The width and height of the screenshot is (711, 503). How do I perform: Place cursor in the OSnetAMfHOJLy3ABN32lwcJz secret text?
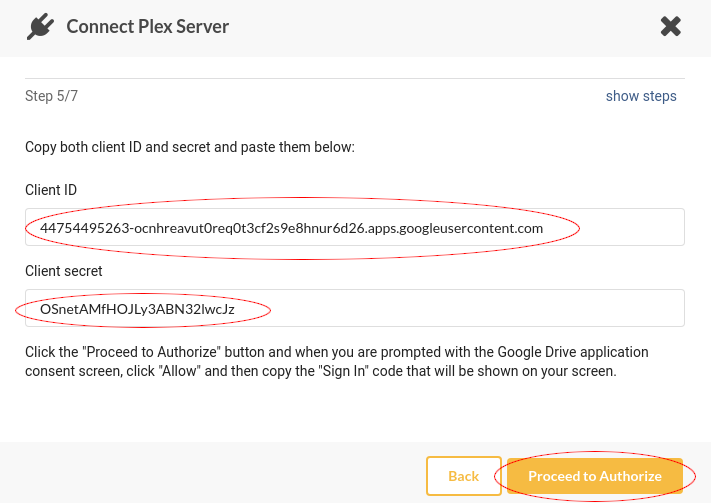[x=137, y=309]
